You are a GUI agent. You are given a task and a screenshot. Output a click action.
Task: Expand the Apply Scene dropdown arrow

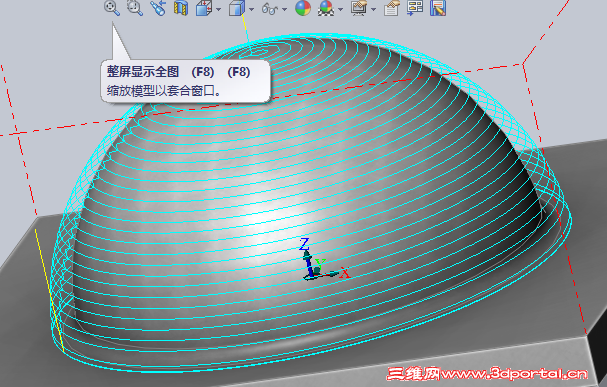pyautogui.click(x=340, y=9)
